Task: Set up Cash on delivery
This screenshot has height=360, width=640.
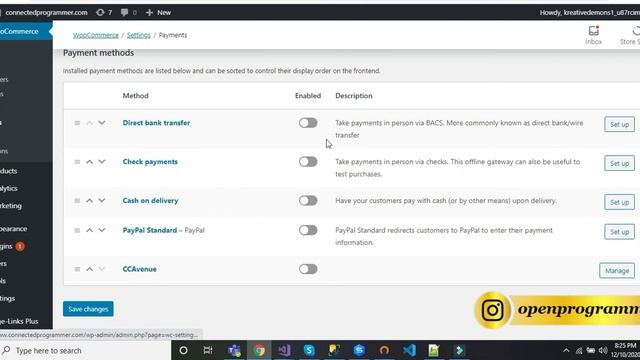Action: 619,202
